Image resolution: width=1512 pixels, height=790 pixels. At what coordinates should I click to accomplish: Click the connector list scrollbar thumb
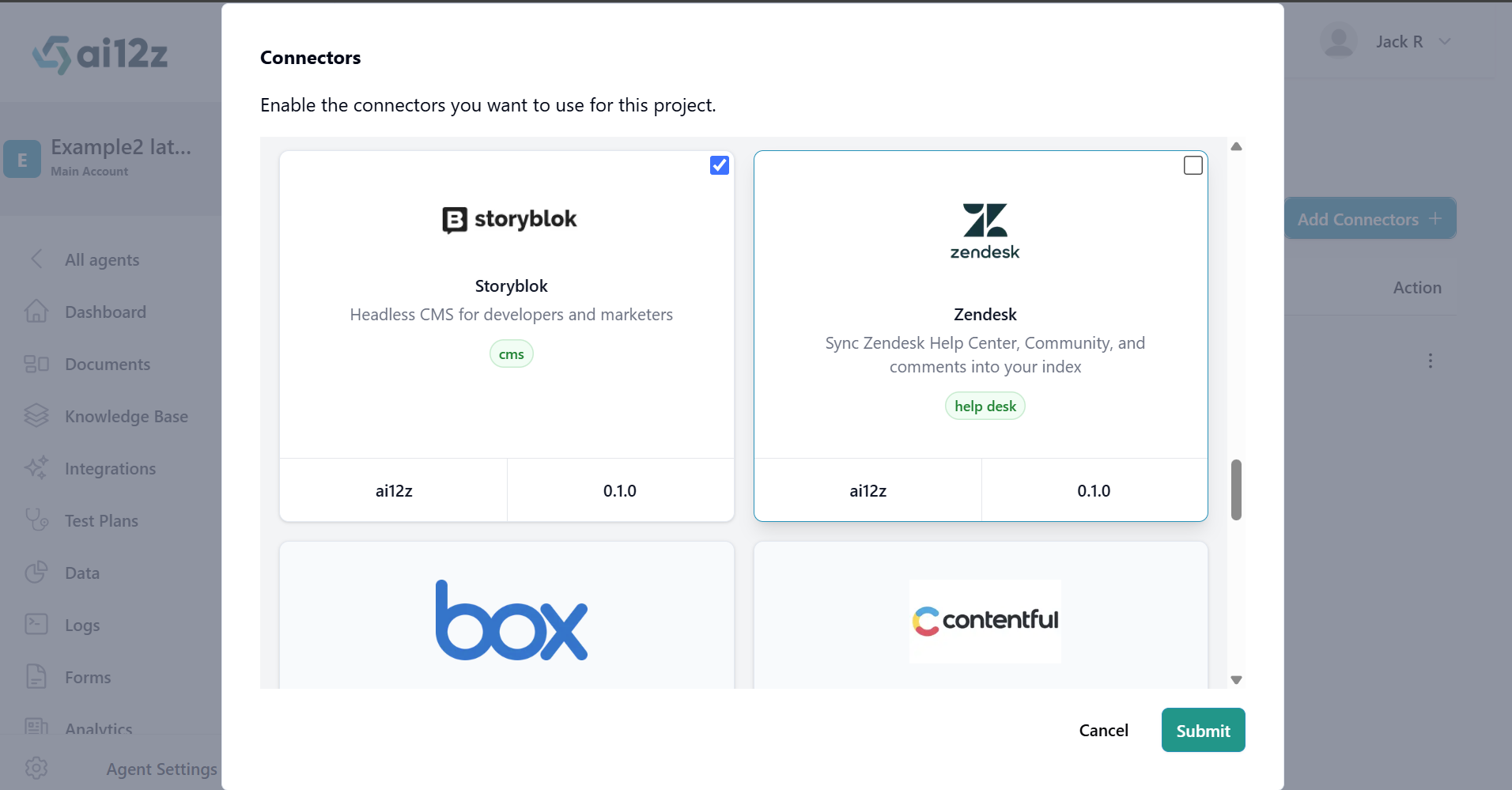pos(1236,489)
